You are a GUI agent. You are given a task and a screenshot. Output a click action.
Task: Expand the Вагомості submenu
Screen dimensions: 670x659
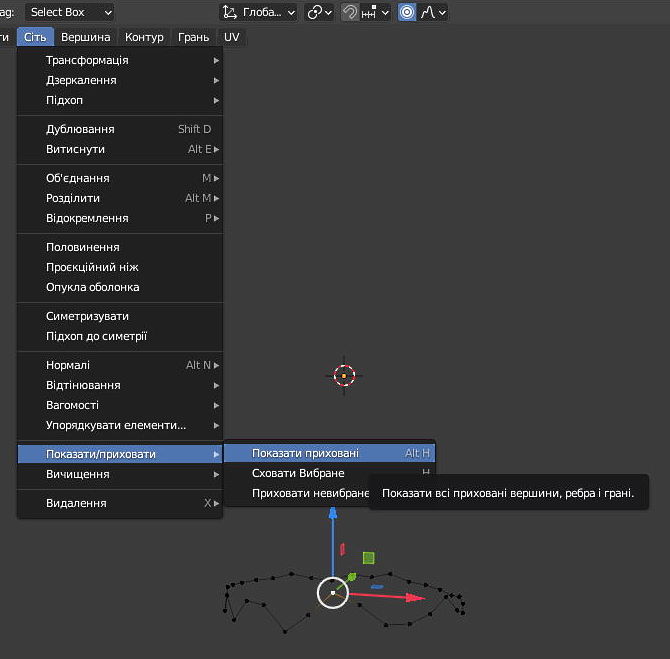point(120,405)
